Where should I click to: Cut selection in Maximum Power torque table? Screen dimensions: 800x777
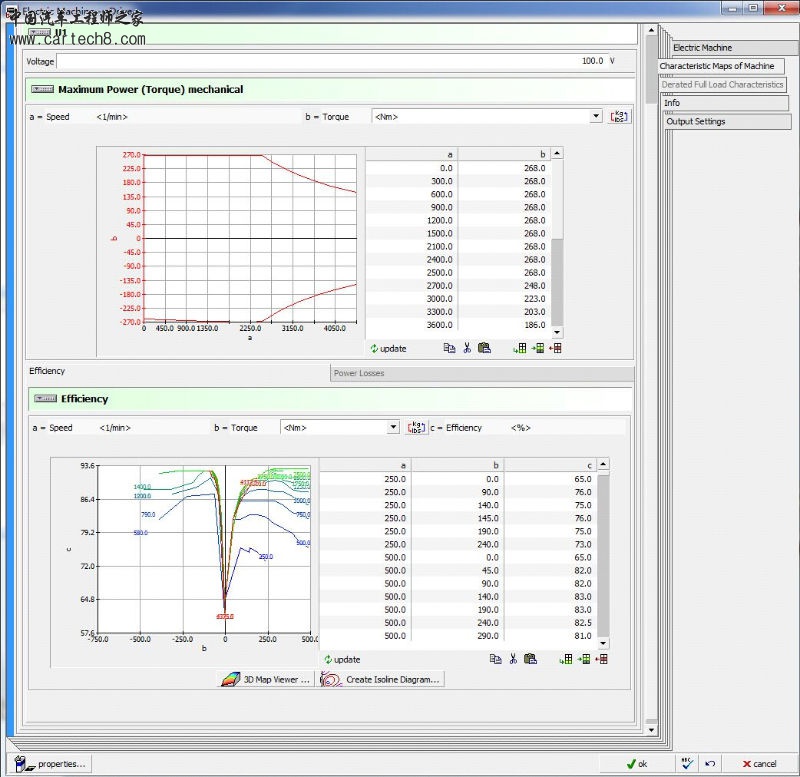click(467, 348)
